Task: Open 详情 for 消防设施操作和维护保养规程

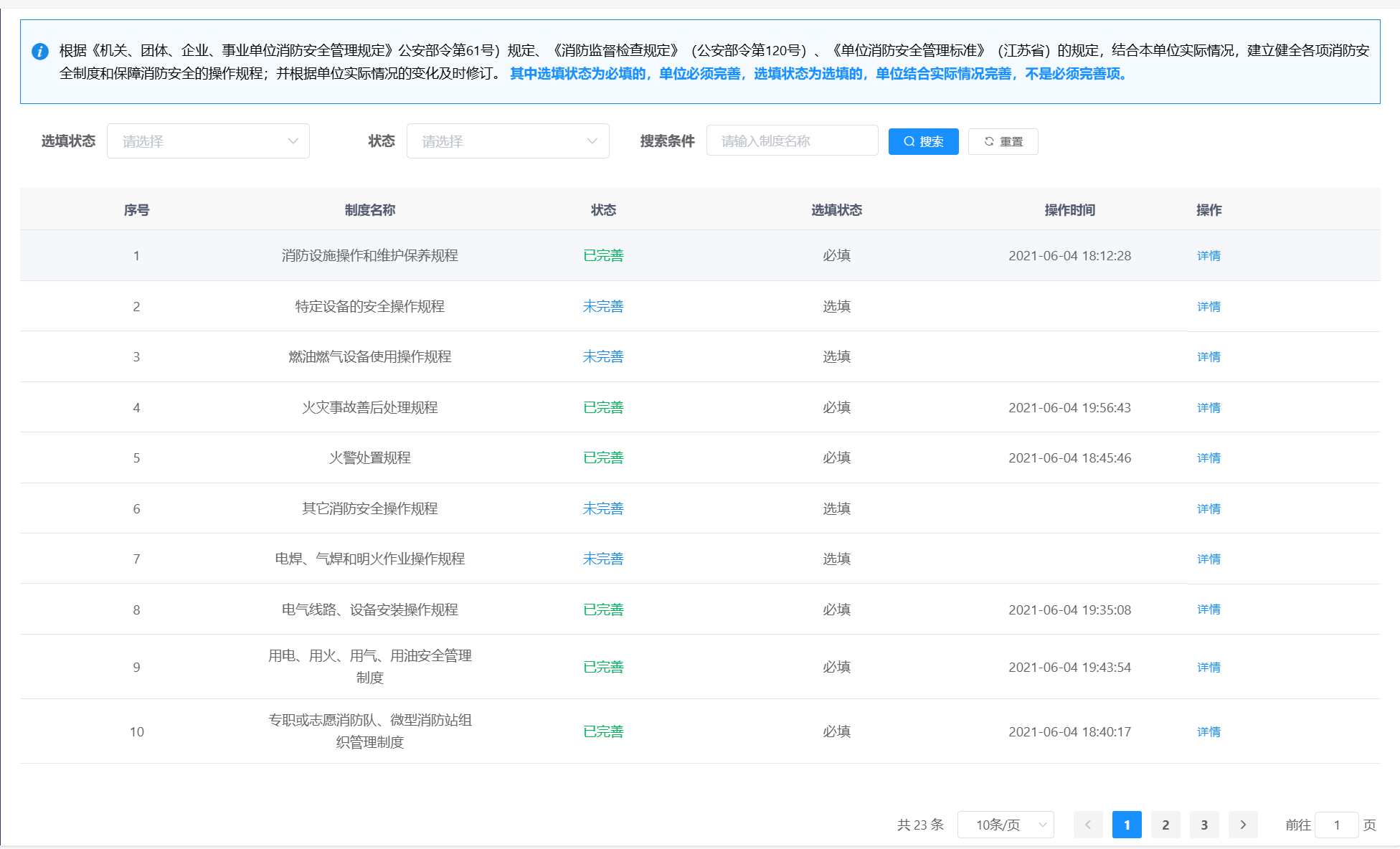Action: point(1209,255)
